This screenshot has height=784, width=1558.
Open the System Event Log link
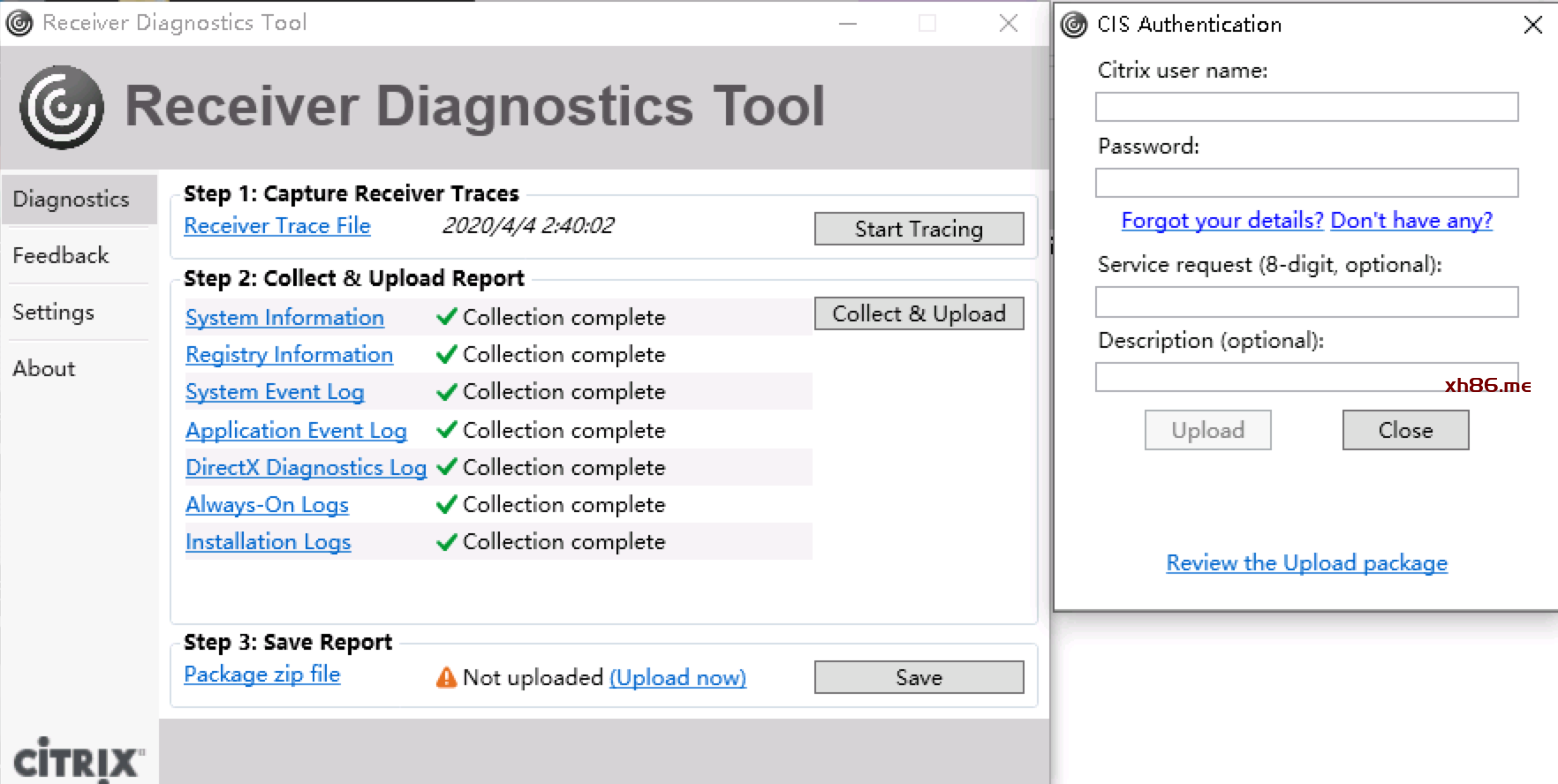tap(275, 392)
